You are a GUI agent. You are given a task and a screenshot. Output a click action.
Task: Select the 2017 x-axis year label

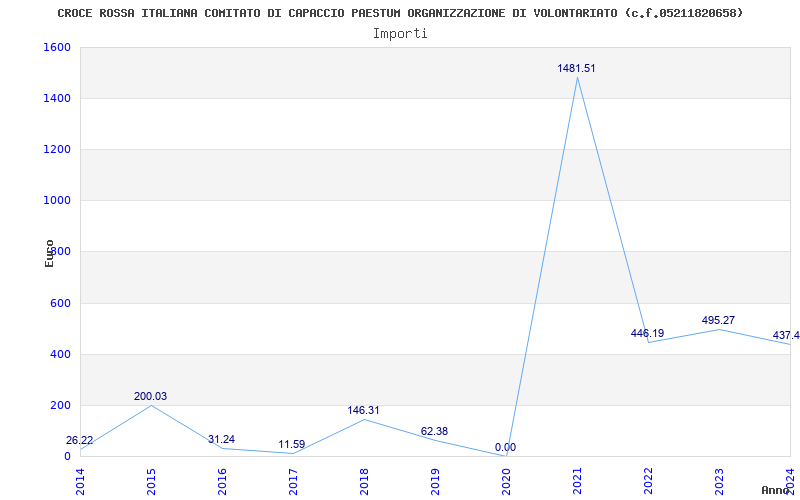(293, 482)
